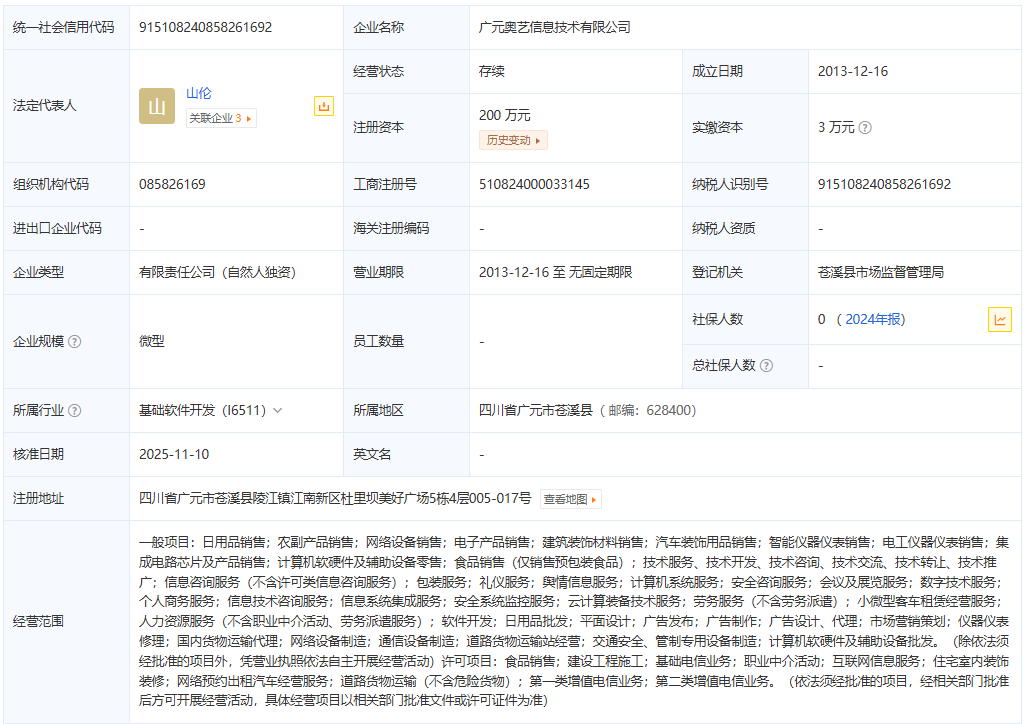Open the 2024年报 link
Screen dimensions: 1024x724
pos(874,319)
